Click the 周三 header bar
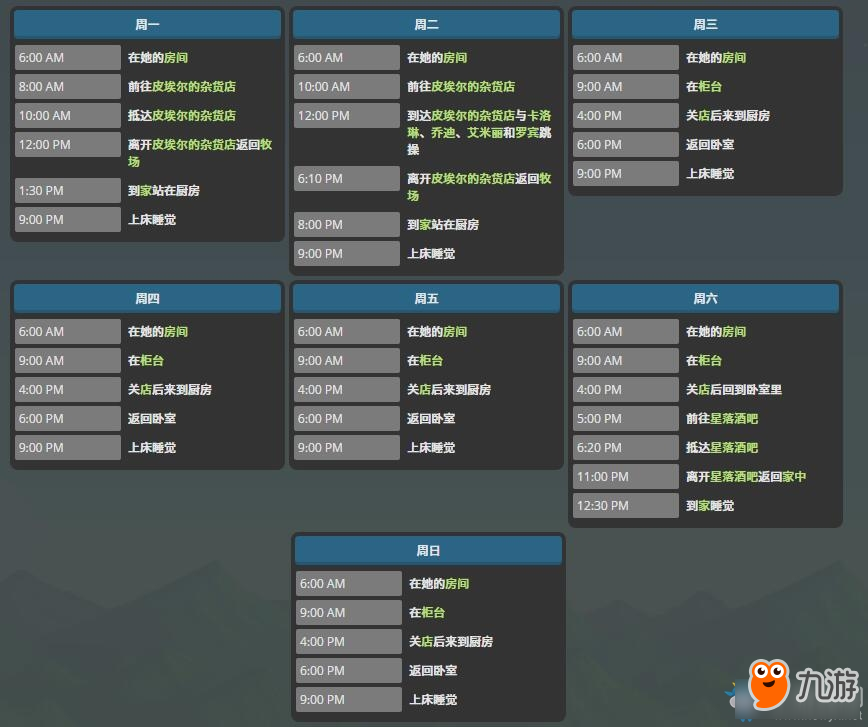Viewport: 868px width, 727px height. pos(705,25)
